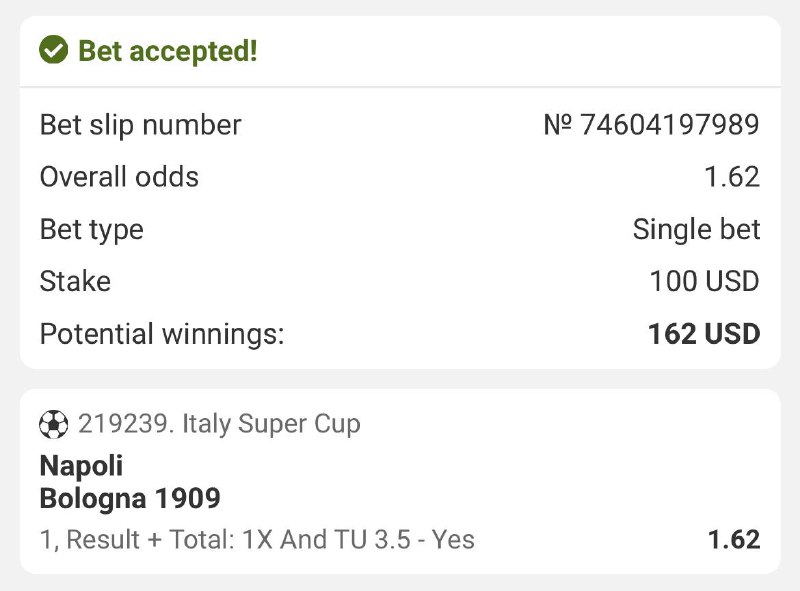Select the 162 USD winnings amount
This screenshot has width=800, height=591.
point(704,333)
